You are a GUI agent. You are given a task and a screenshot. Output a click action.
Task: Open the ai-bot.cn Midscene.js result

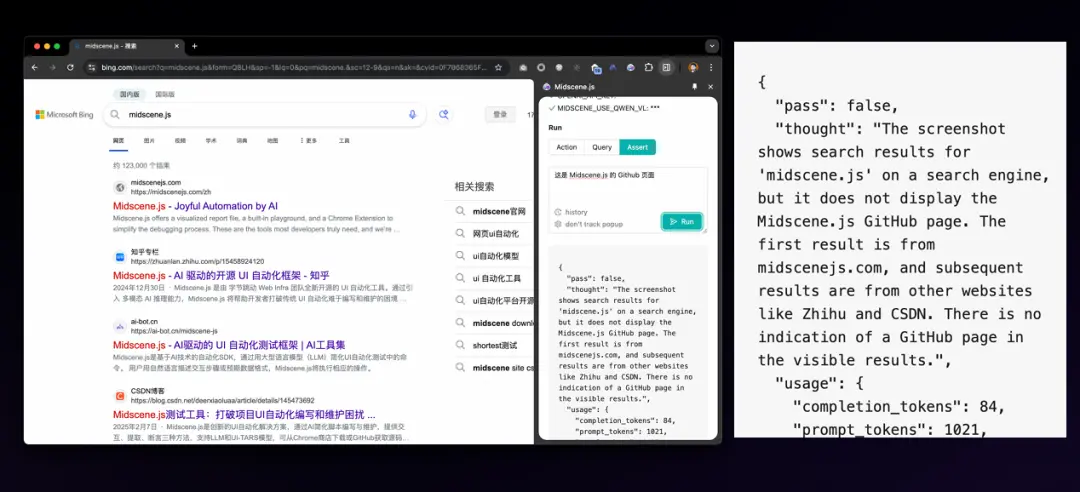point(229,345)
